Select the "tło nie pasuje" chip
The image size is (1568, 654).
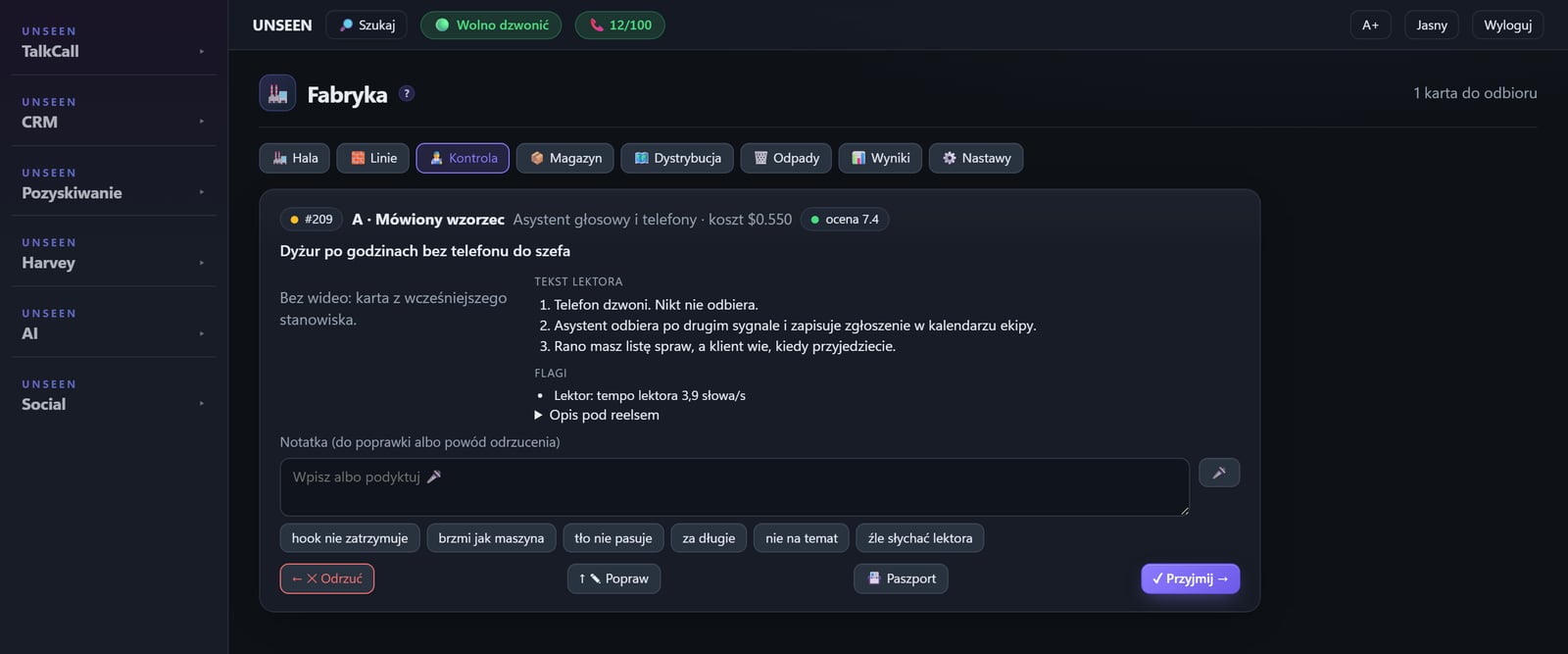(x=613, y=538)
